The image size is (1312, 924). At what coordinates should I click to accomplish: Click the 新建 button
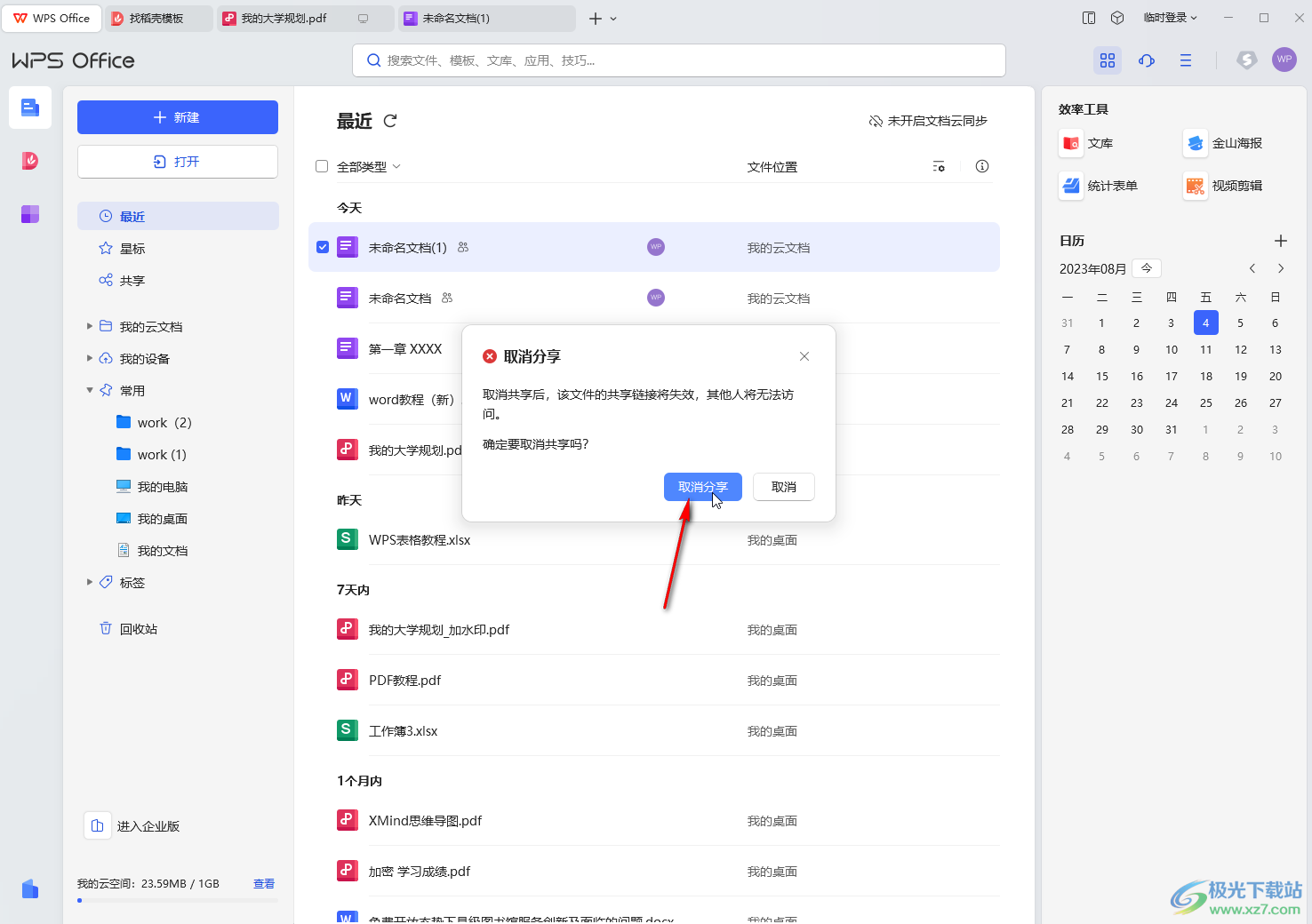tap(178, 117)
